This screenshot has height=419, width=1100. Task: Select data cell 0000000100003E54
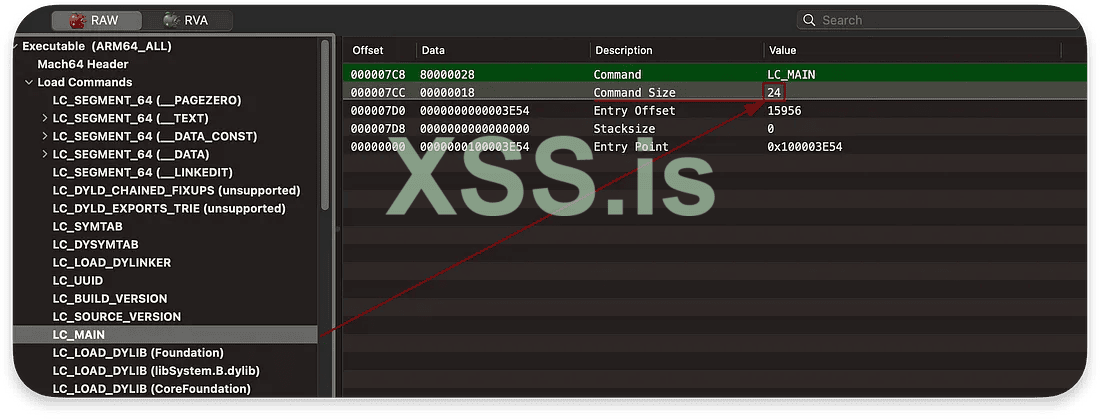(474, 147)
